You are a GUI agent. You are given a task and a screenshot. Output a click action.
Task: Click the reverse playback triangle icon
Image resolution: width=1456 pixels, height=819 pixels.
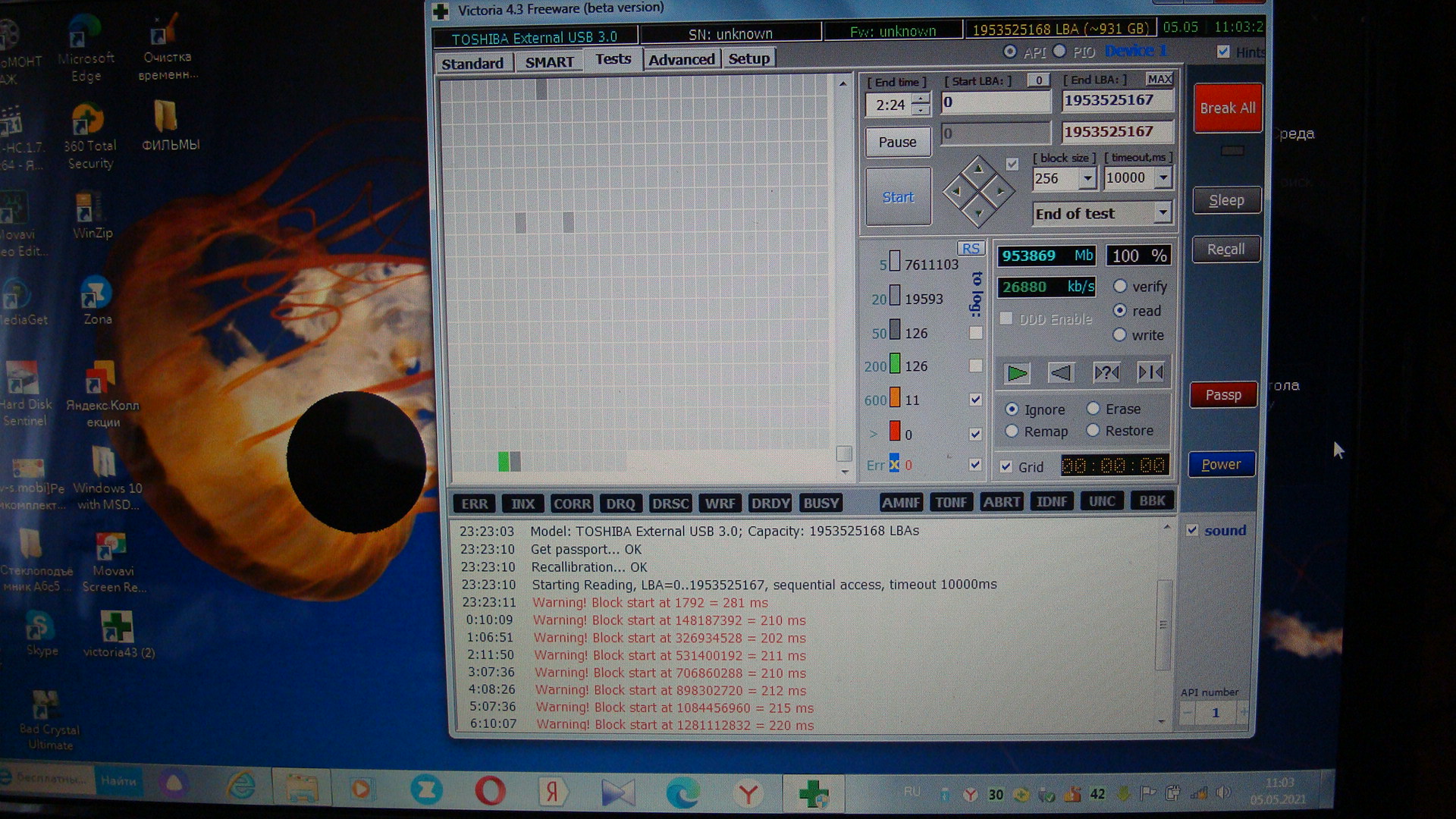point(1060,373)
